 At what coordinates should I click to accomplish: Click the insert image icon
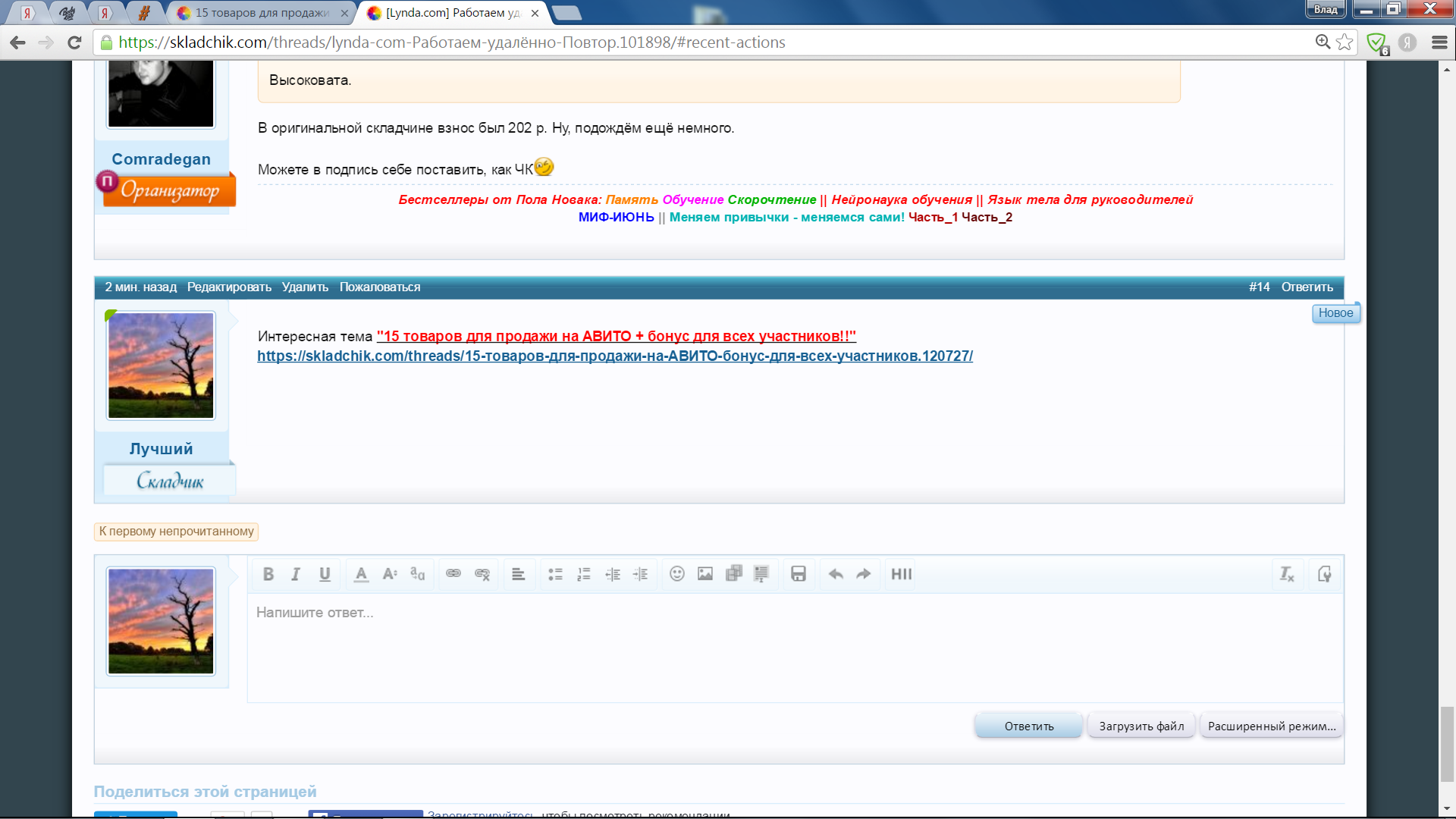tap(705, 574)
